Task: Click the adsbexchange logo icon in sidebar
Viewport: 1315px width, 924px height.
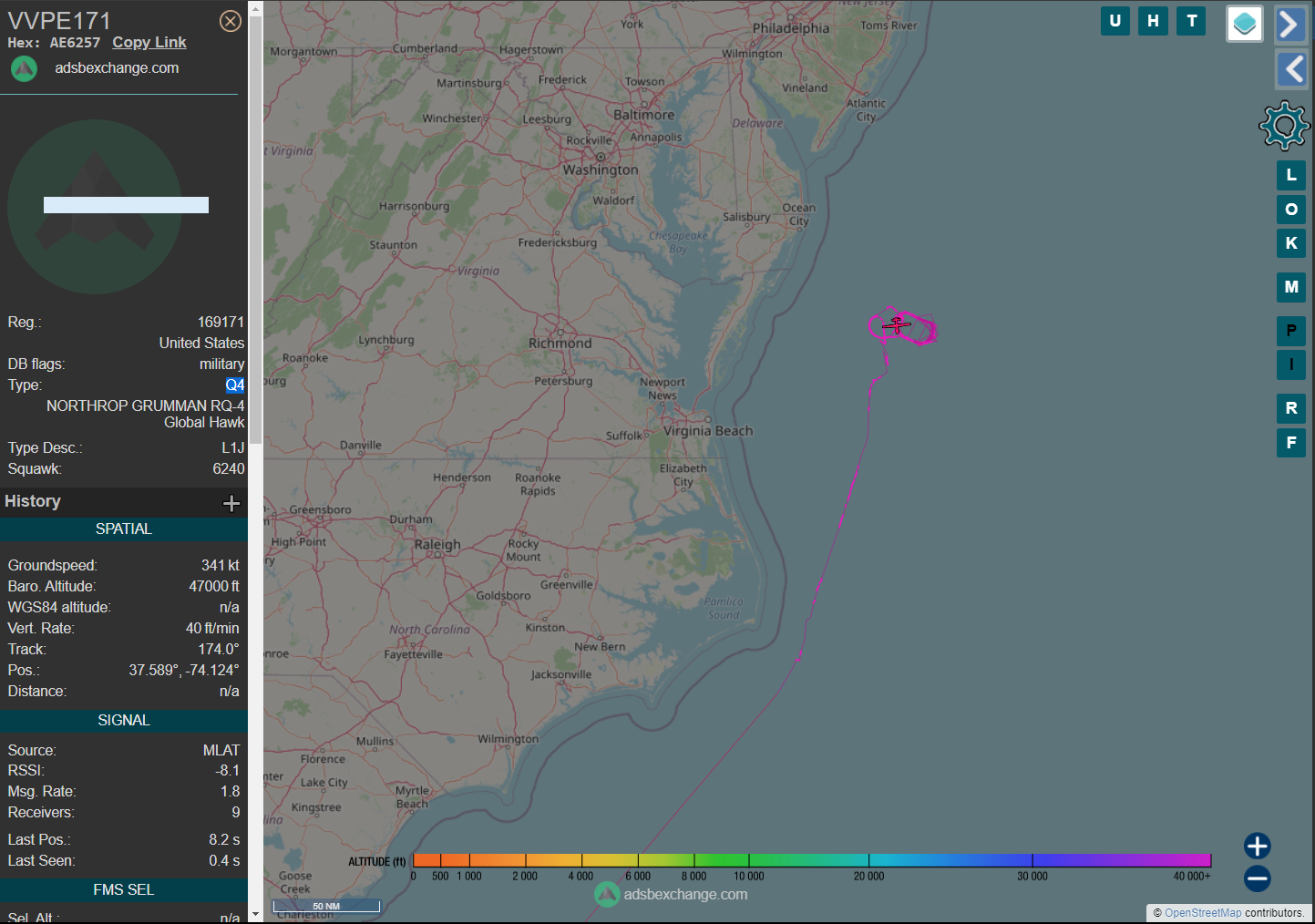Action: 24,68
